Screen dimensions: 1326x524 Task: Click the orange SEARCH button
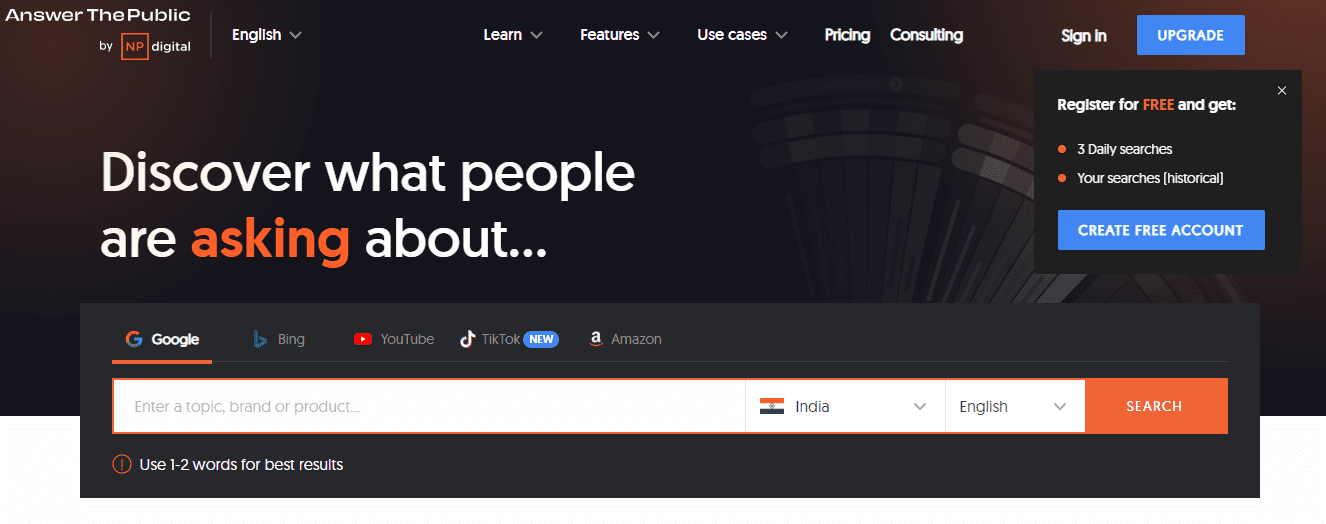(1156, 406)
